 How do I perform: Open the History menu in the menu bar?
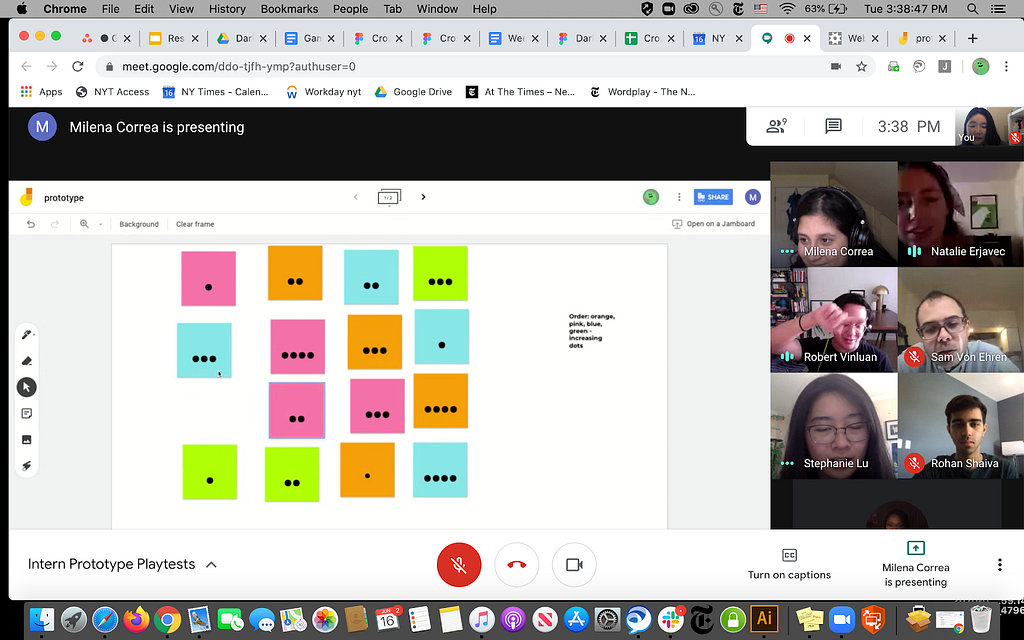click(x=227, y=8)
